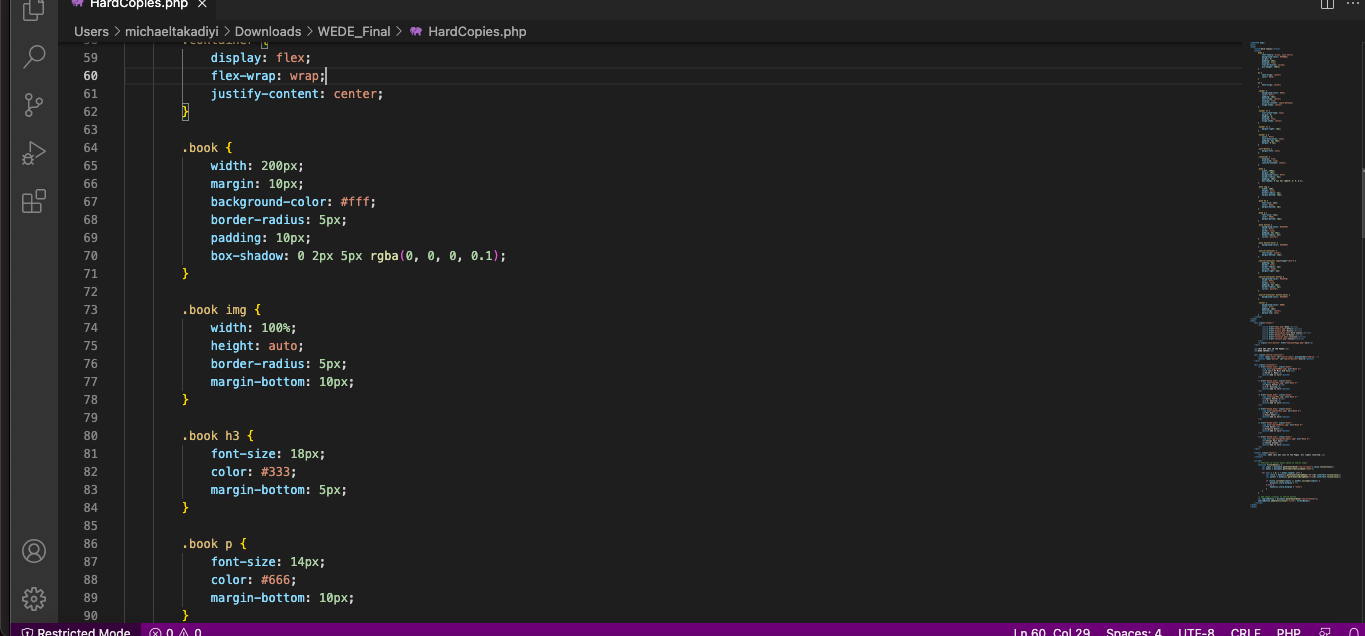Open the Source Control view
This screenshot has width=1365, height=636.
(x=34, y=104)
